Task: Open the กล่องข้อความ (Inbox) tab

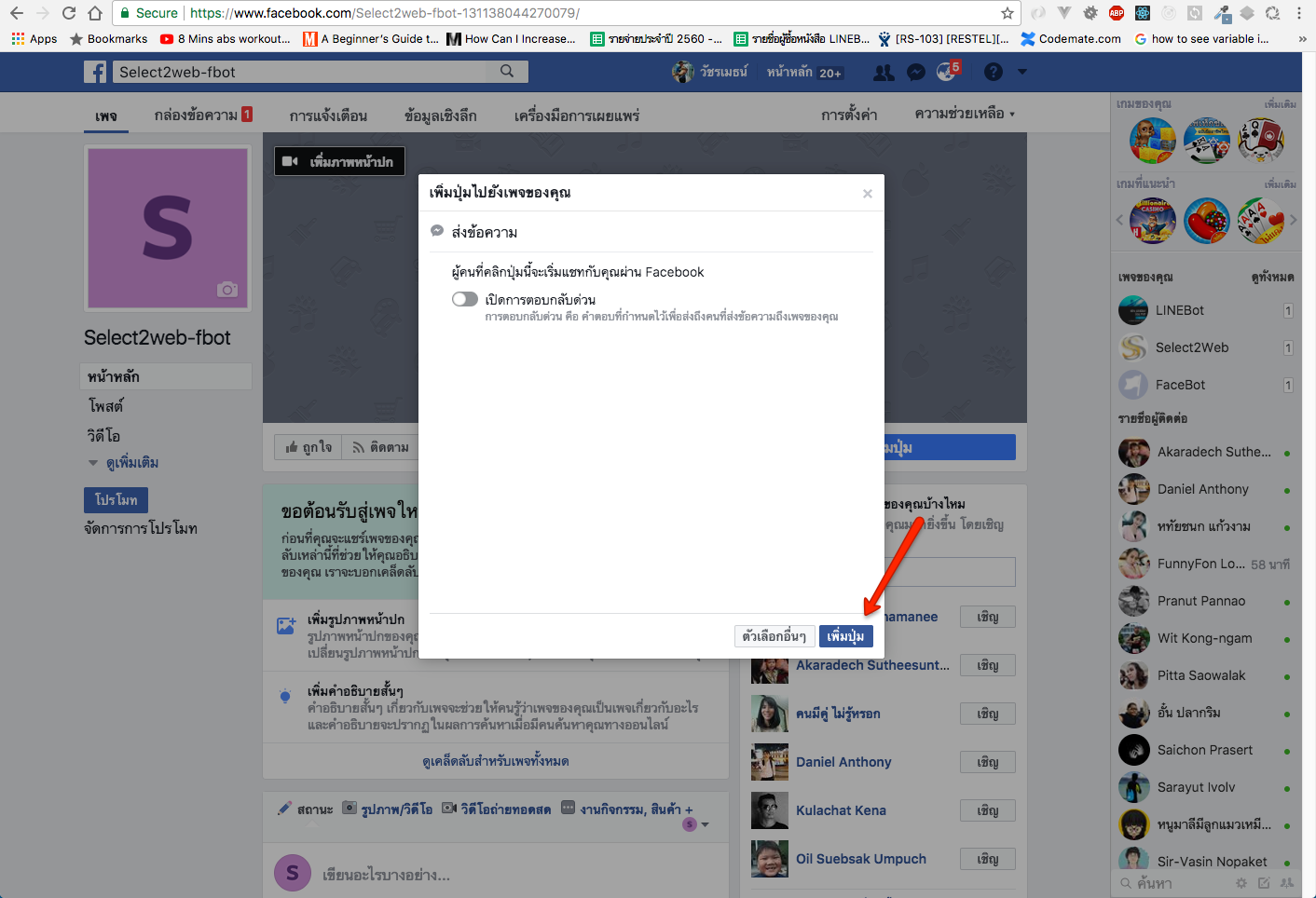Action: 203,115
